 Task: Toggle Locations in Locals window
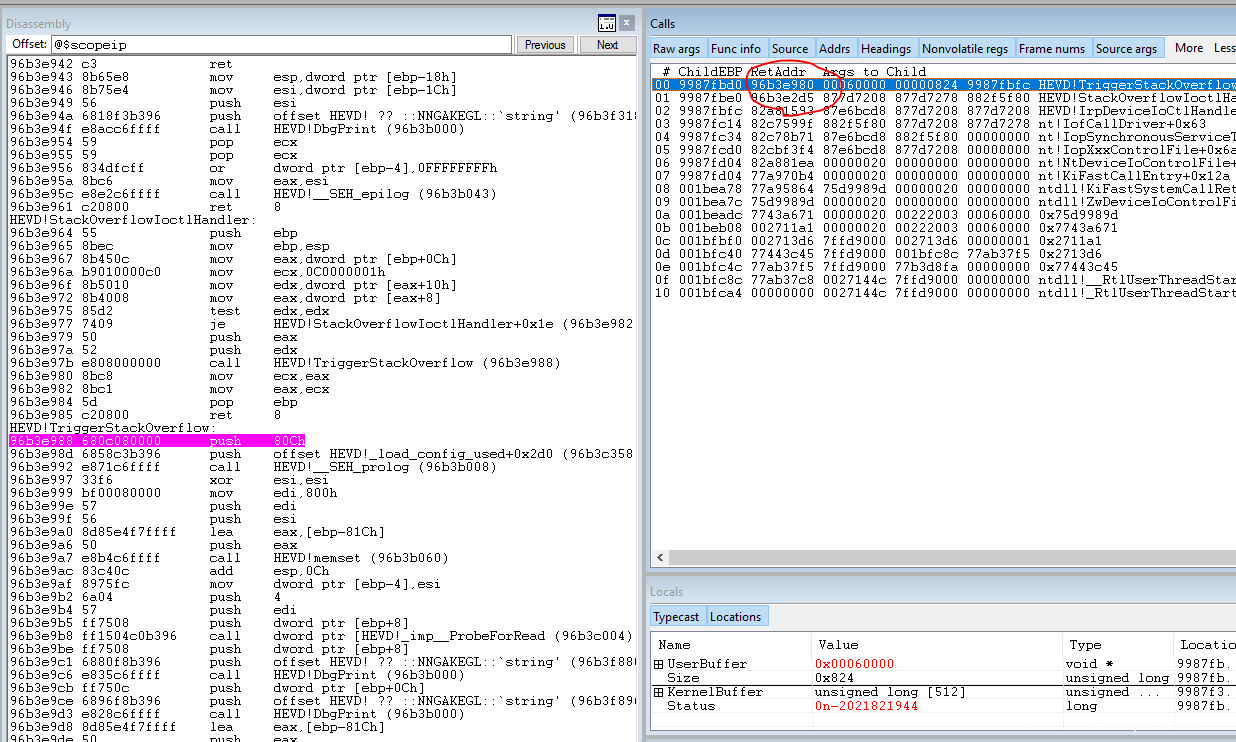click(735, 617)
